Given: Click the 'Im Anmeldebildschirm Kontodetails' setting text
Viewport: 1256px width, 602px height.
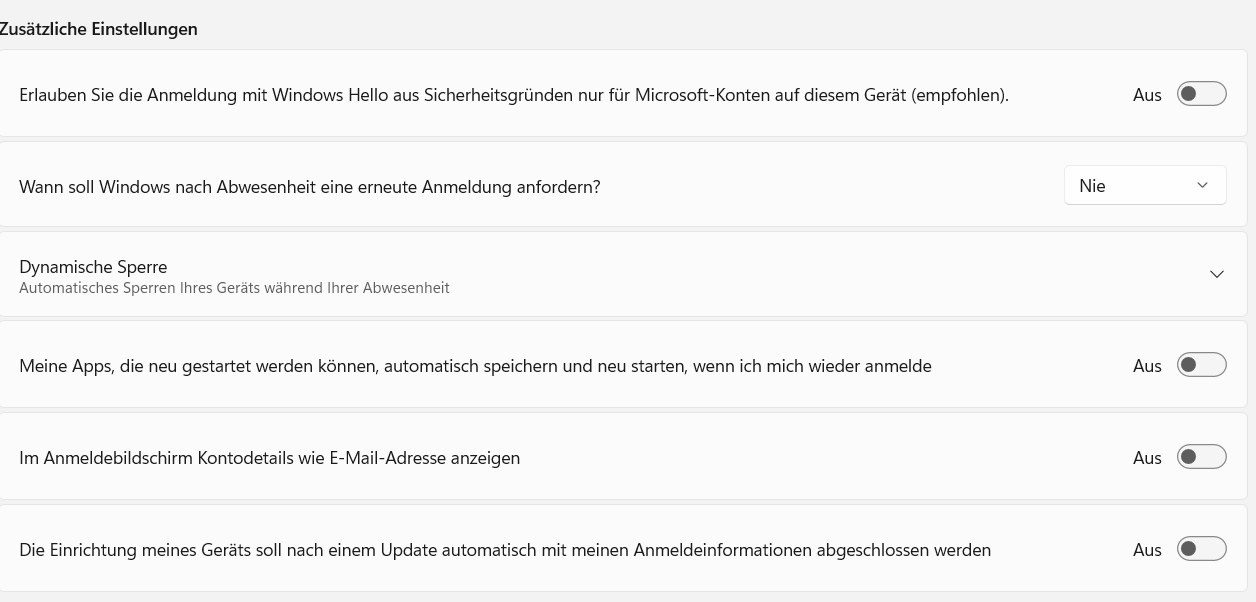Looking at the screenshot, I should point(270,458).
